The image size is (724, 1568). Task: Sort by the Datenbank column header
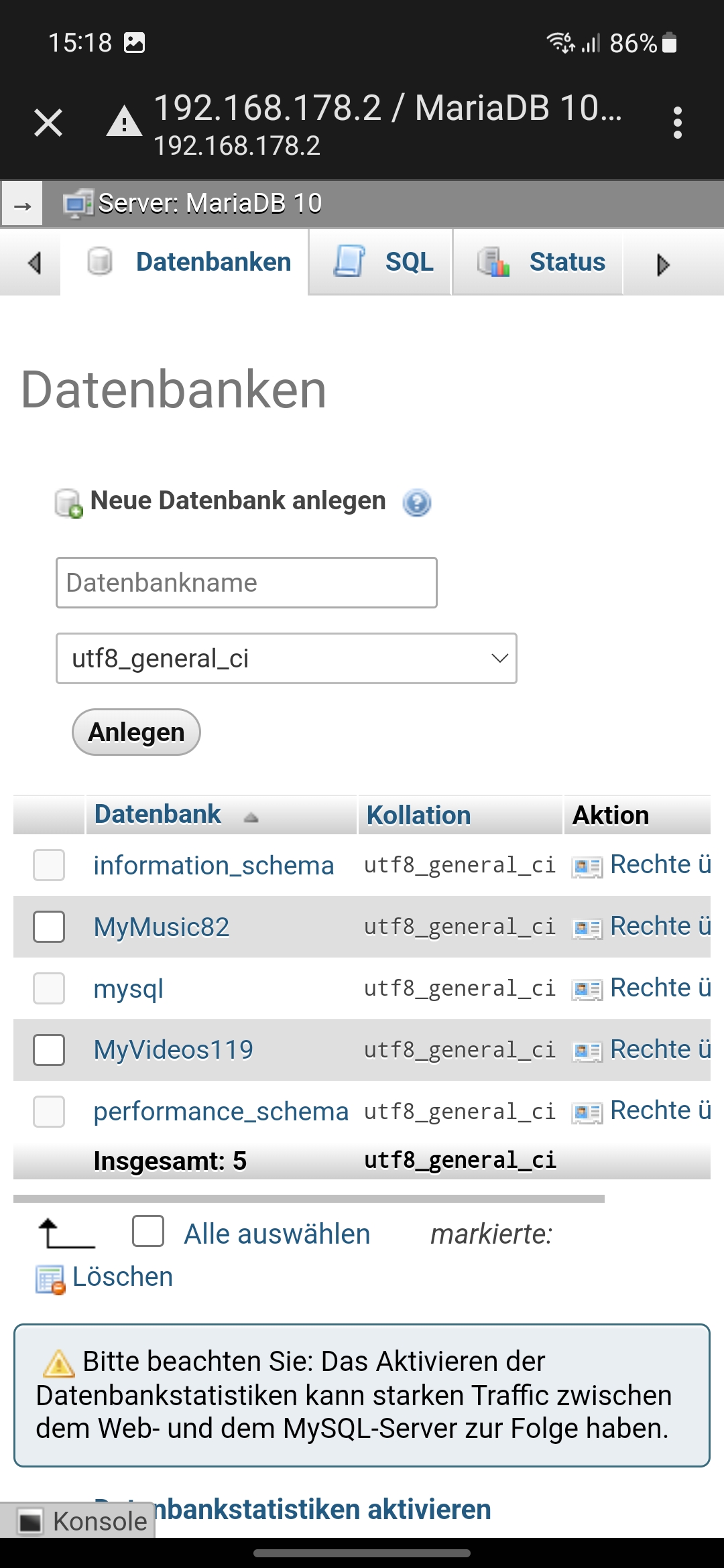[158, 814]
